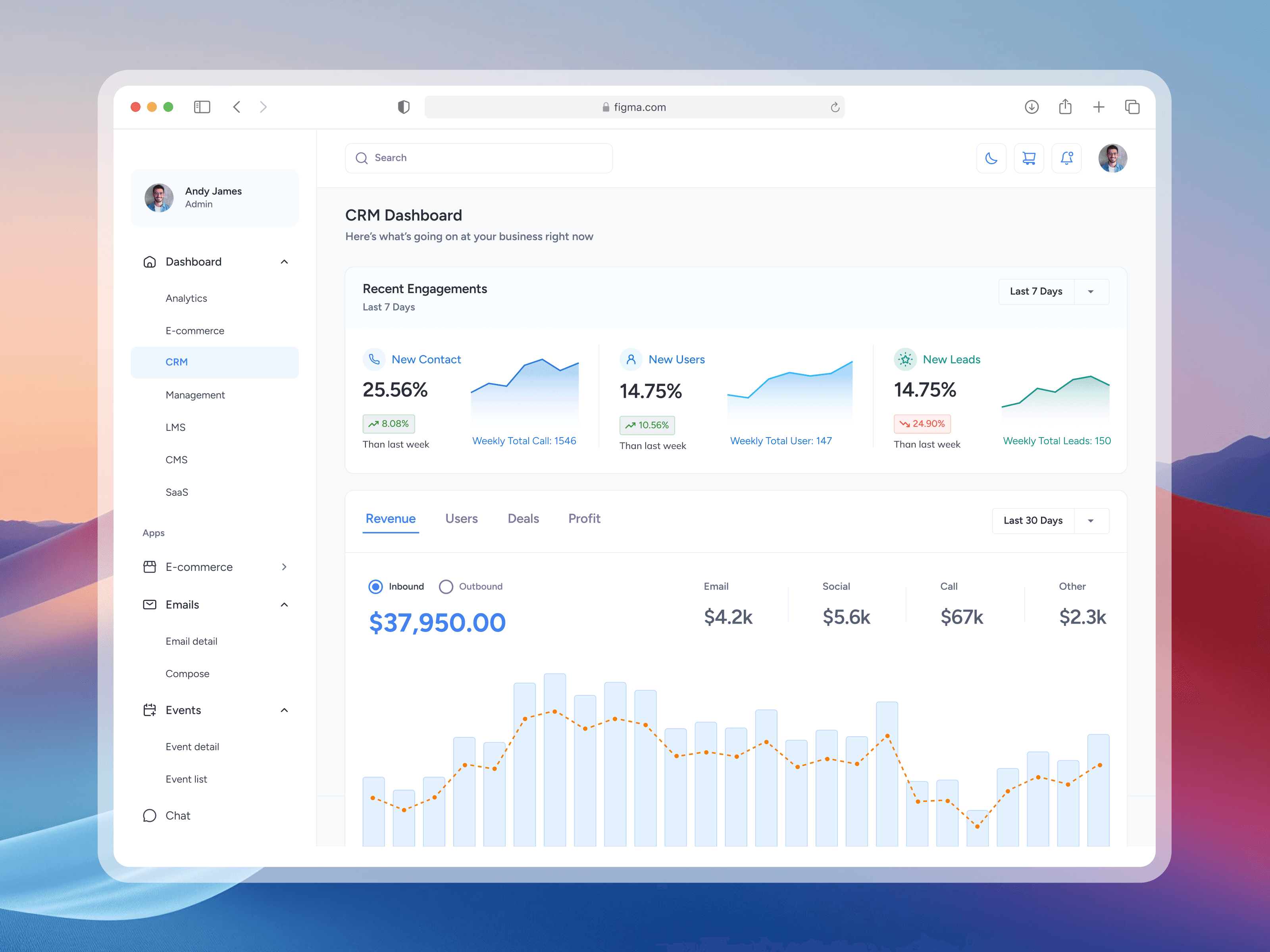1270x952 pixels.
Task: Open browser downloads icon
Action: coord(1031,107)
